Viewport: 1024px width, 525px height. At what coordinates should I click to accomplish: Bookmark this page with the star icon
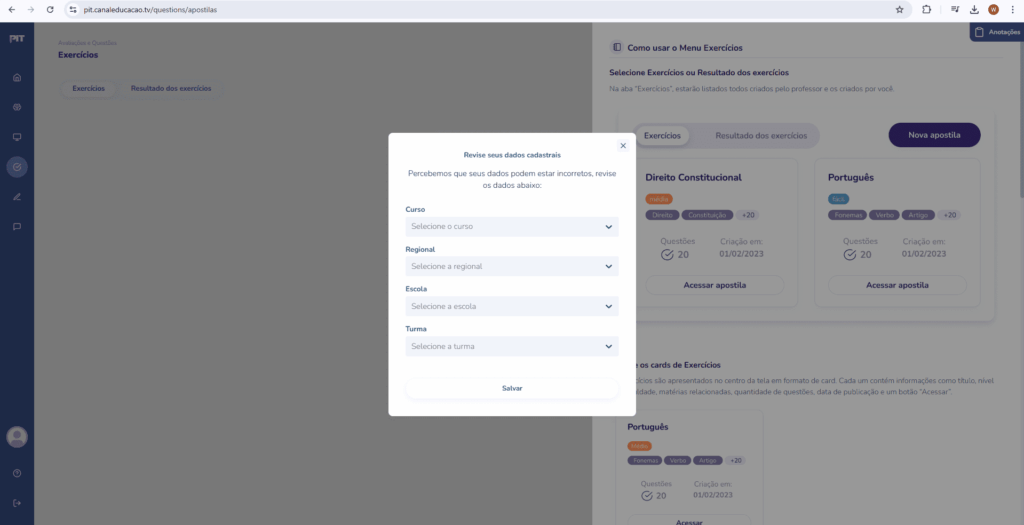click(899, 9)
